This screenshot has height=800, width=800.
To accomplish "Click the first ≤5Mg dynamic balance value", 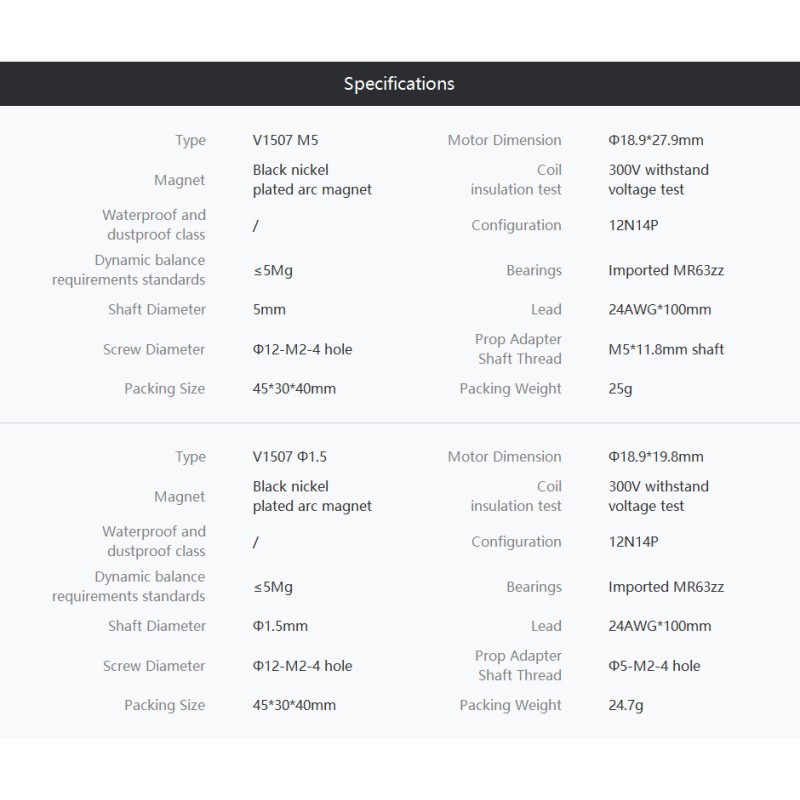I will click(x=272, y=270).
